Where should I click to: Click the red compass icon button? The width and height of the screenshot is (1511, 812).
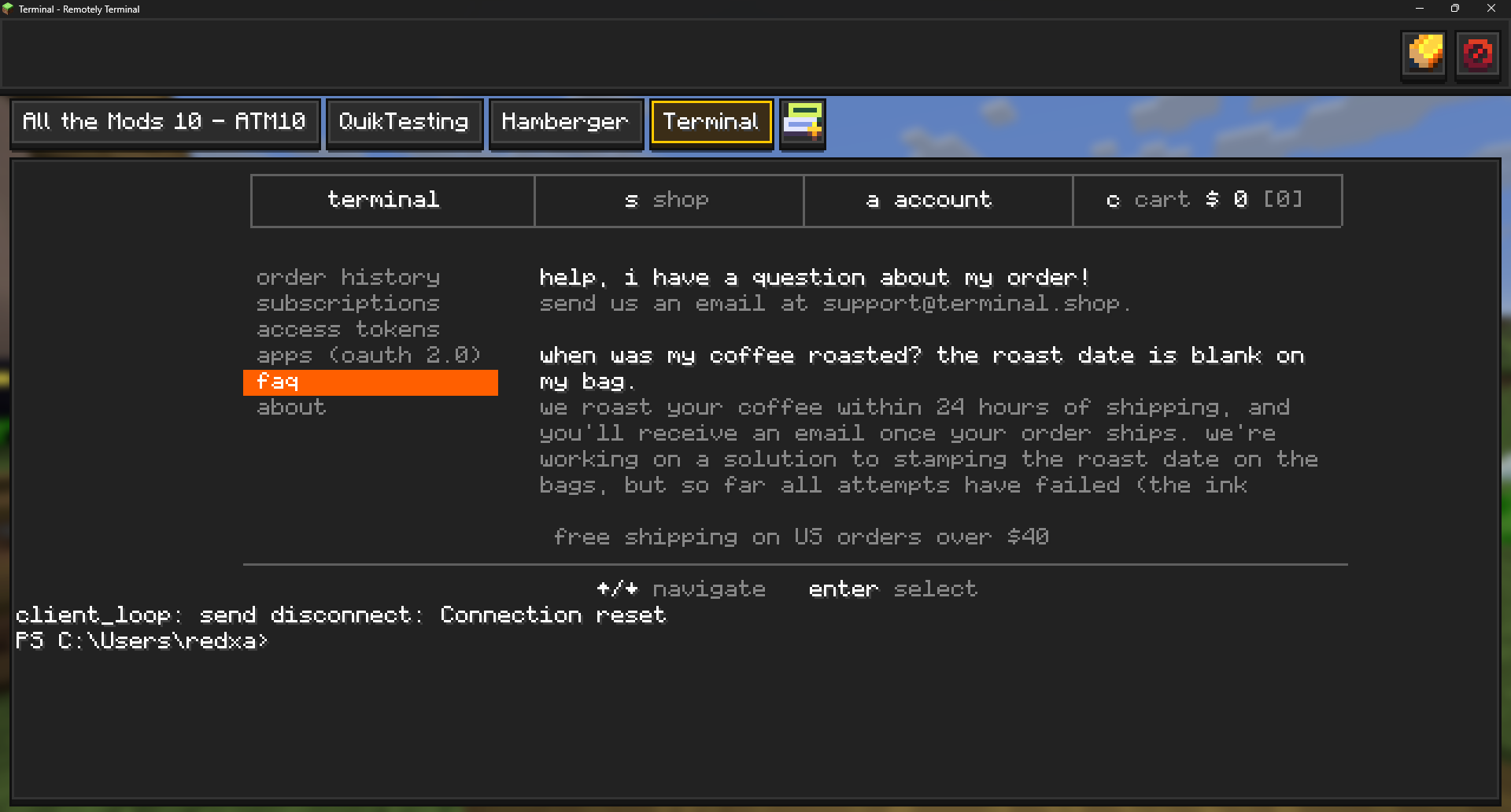pyautogui.click(x=1477, y=55)
